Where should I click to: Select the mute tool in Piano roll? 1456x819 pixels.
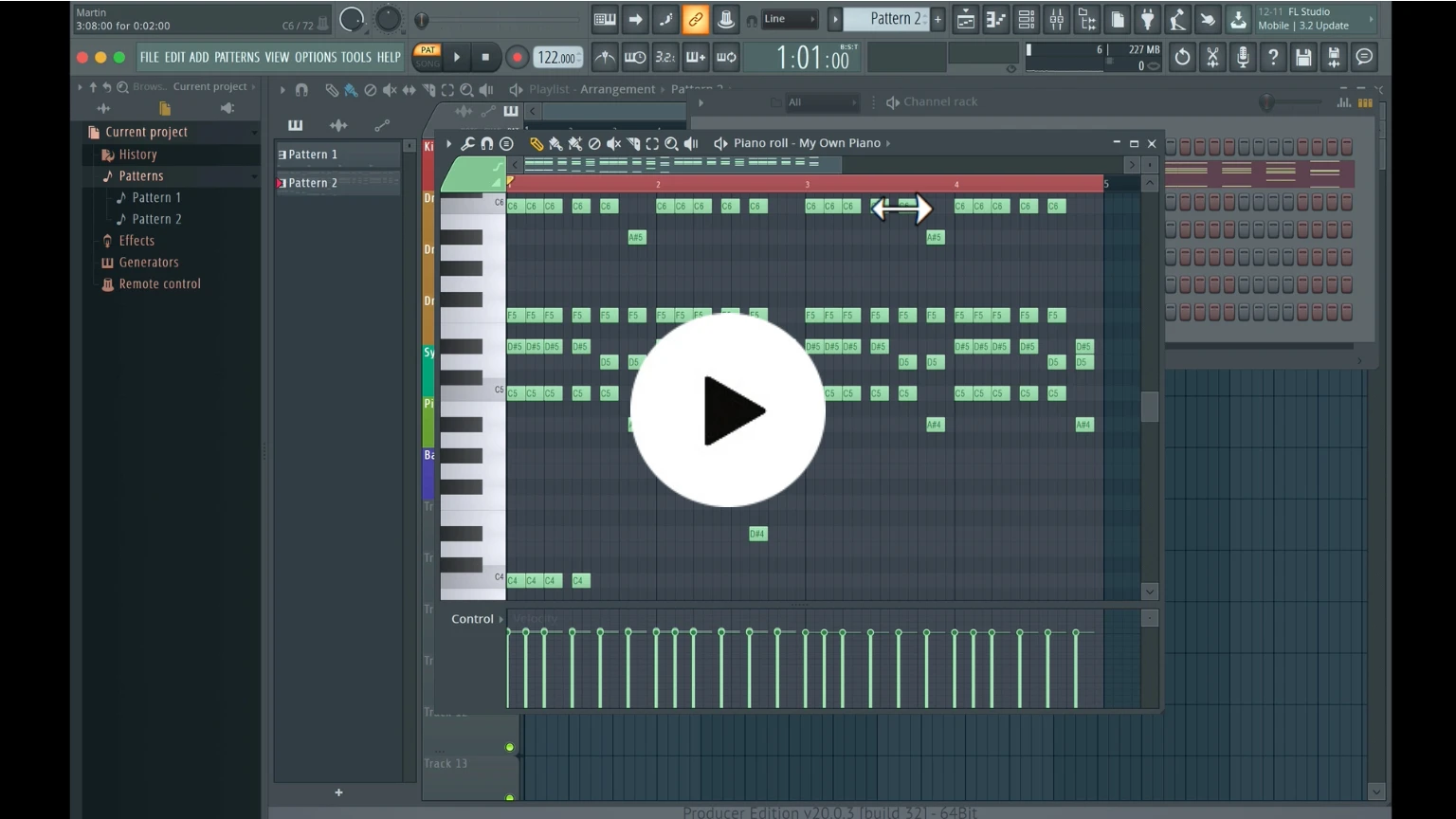pos(613,143)
